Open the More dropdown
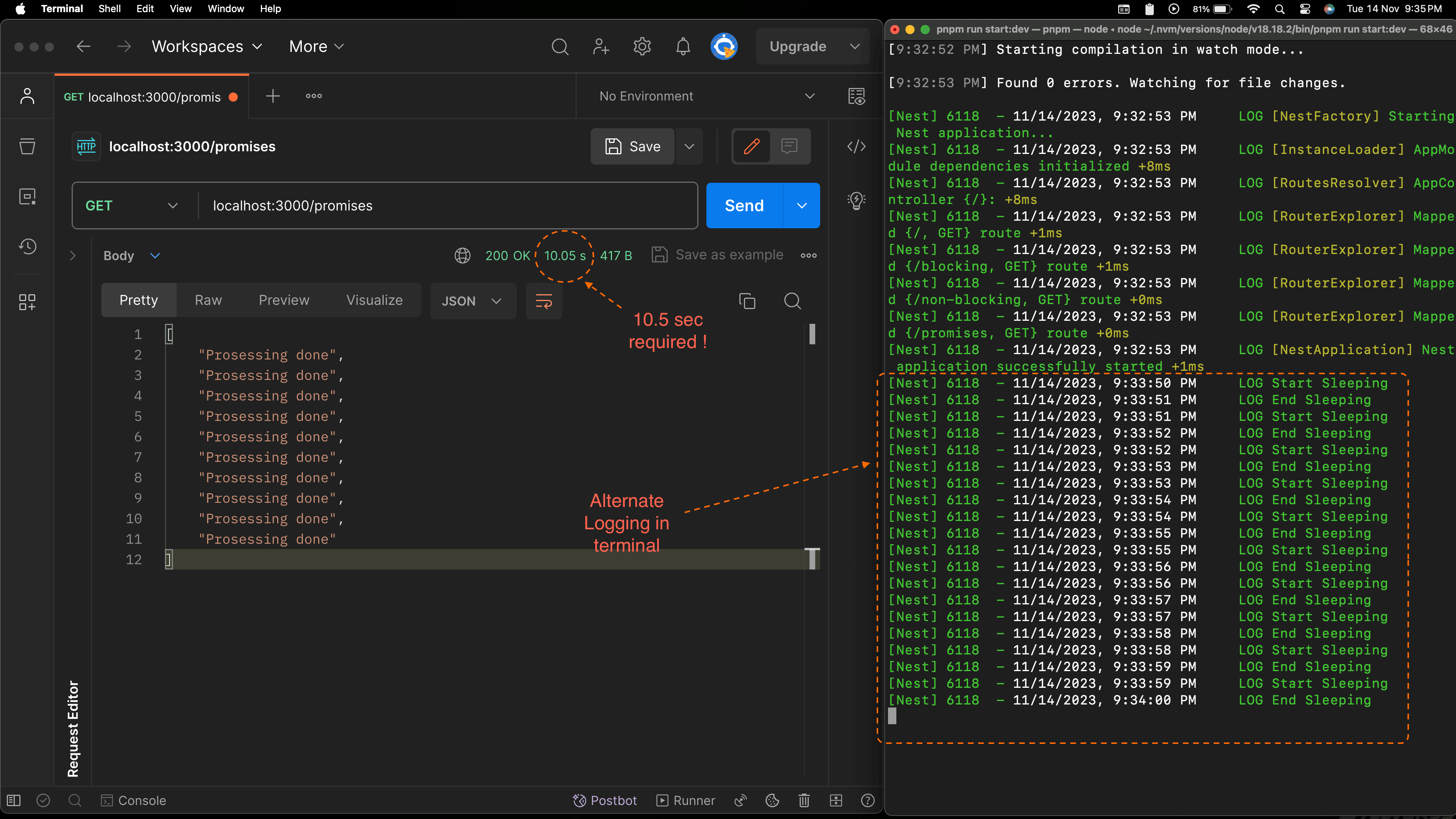Screen dimensions: 1456x819 [x=317, y=46]
